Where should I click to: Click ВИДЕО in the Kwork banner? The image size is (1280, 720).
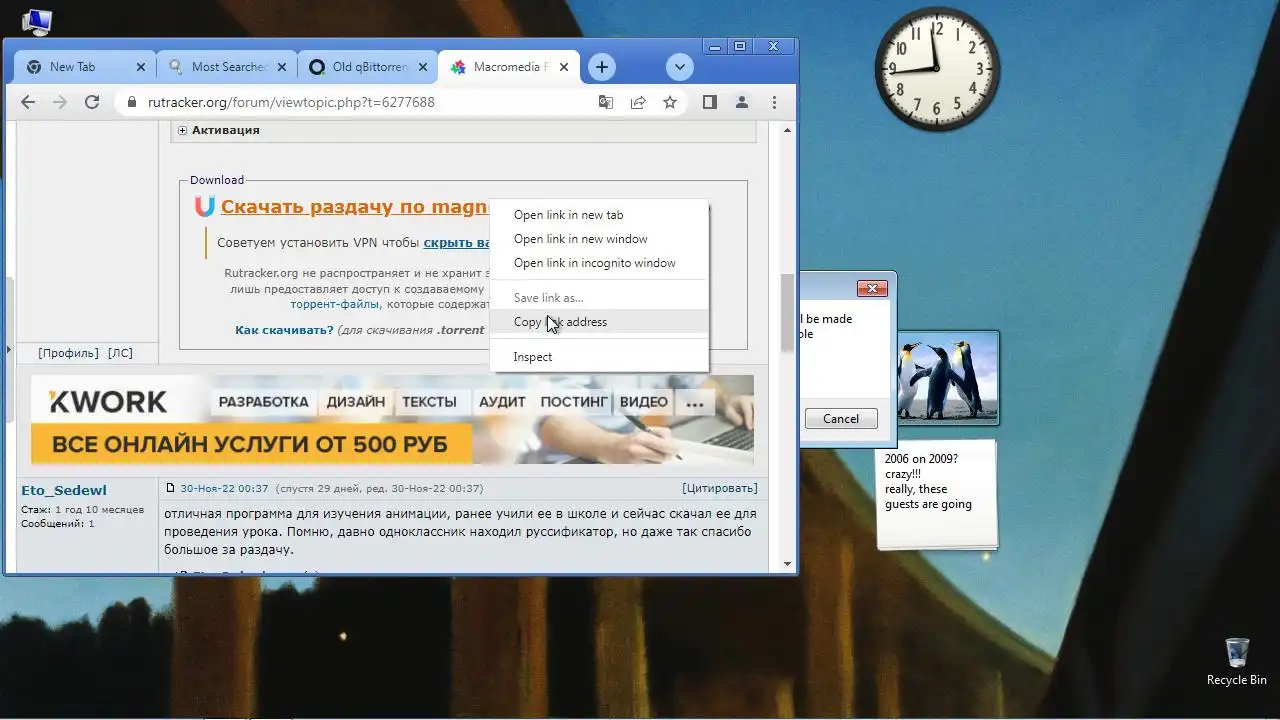[644, 402]
